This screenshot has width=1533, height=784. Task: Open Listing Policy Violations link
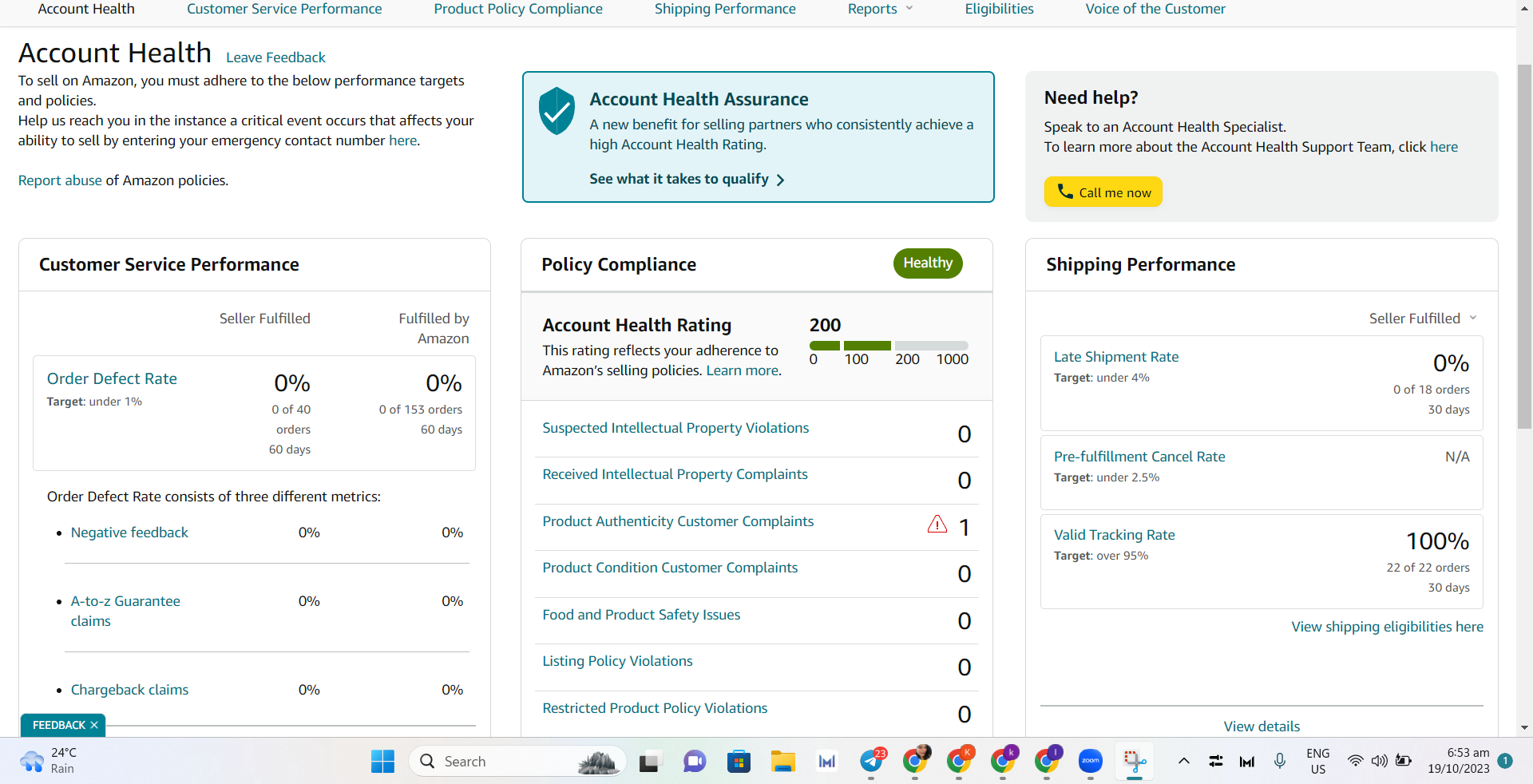[x=617, y=661]
